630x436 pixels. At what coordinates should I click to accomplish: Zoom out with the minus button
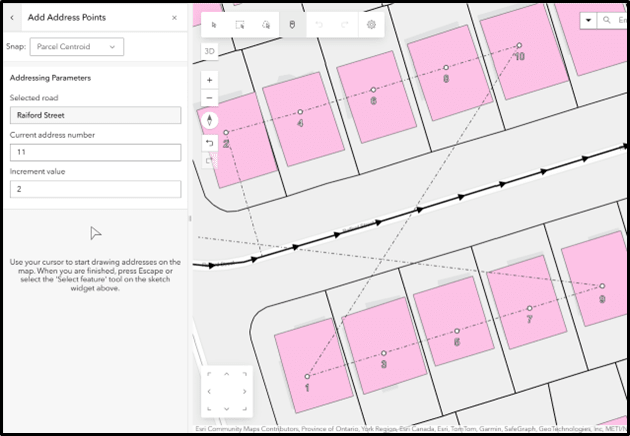pos(209,98)
